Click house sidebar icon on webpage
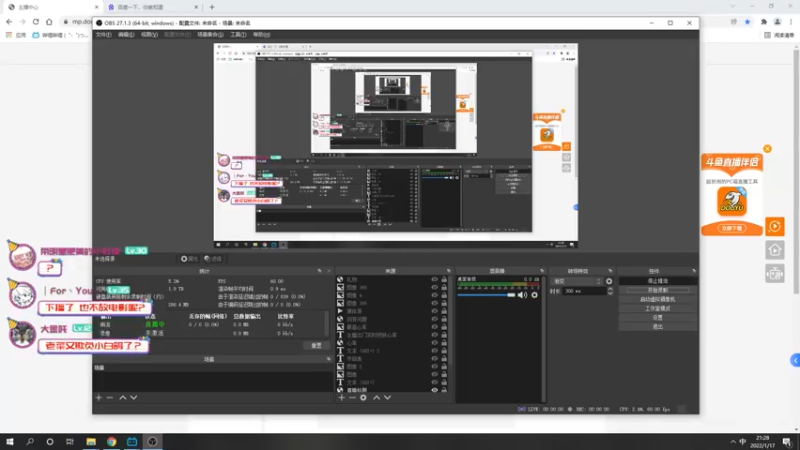800x450 pixels. tap(774, 250)
